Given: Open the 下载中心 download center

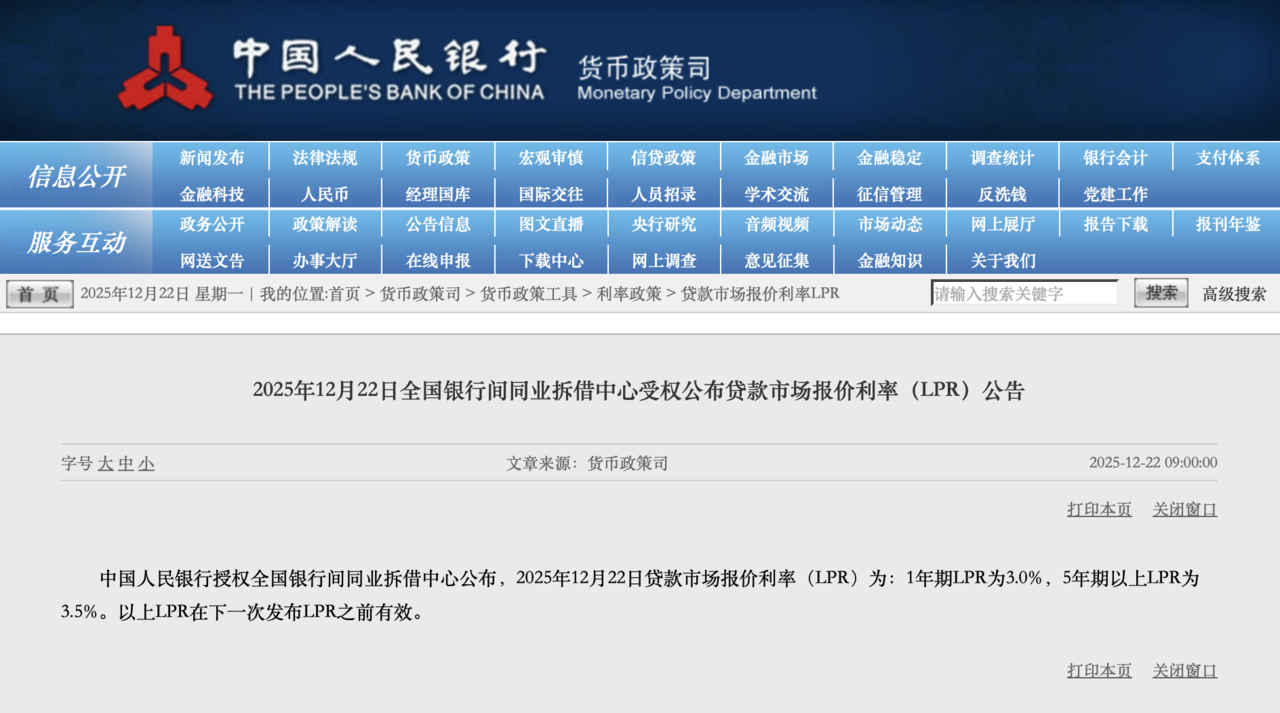Looking at the screenshot, I should click(x=549, y=259).
